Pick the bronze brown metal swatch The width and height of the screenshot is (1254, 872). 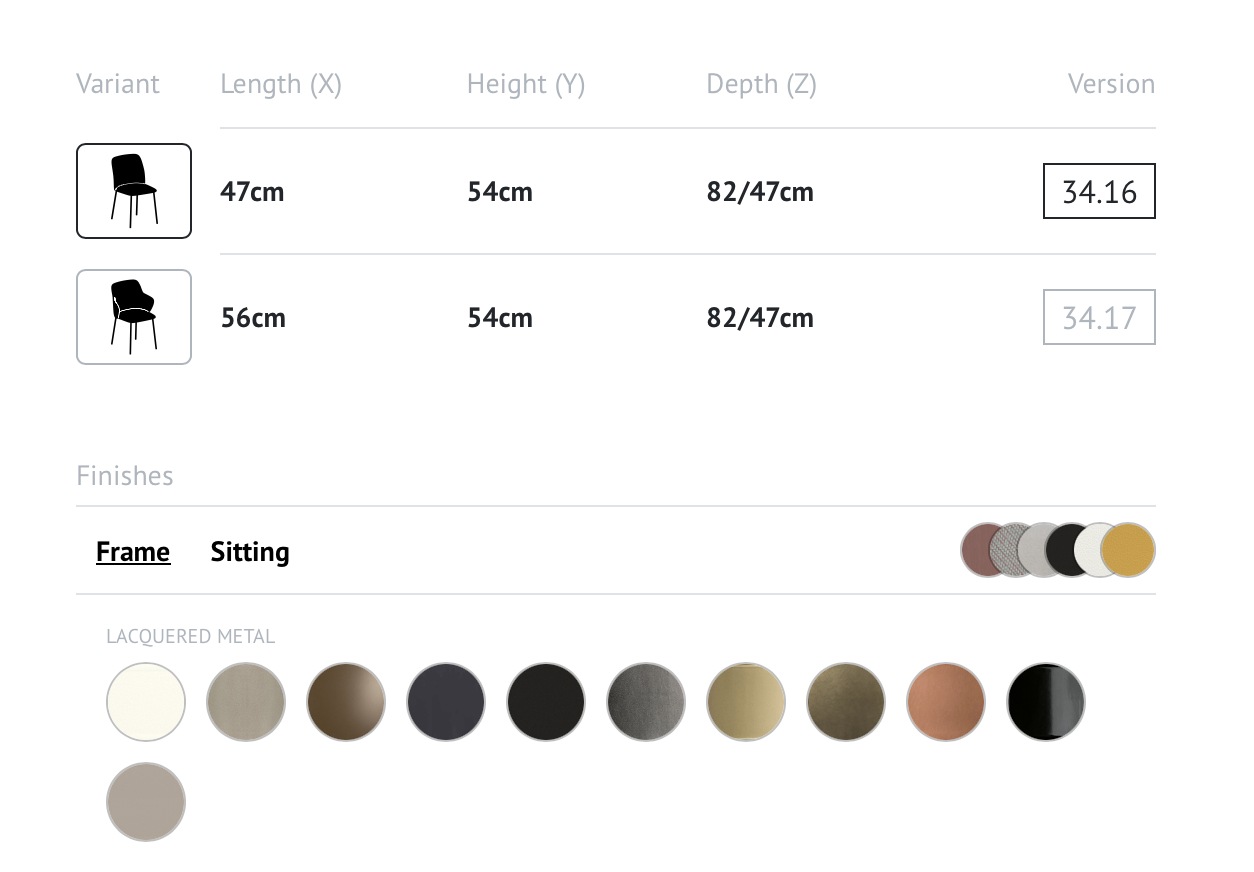346,702
